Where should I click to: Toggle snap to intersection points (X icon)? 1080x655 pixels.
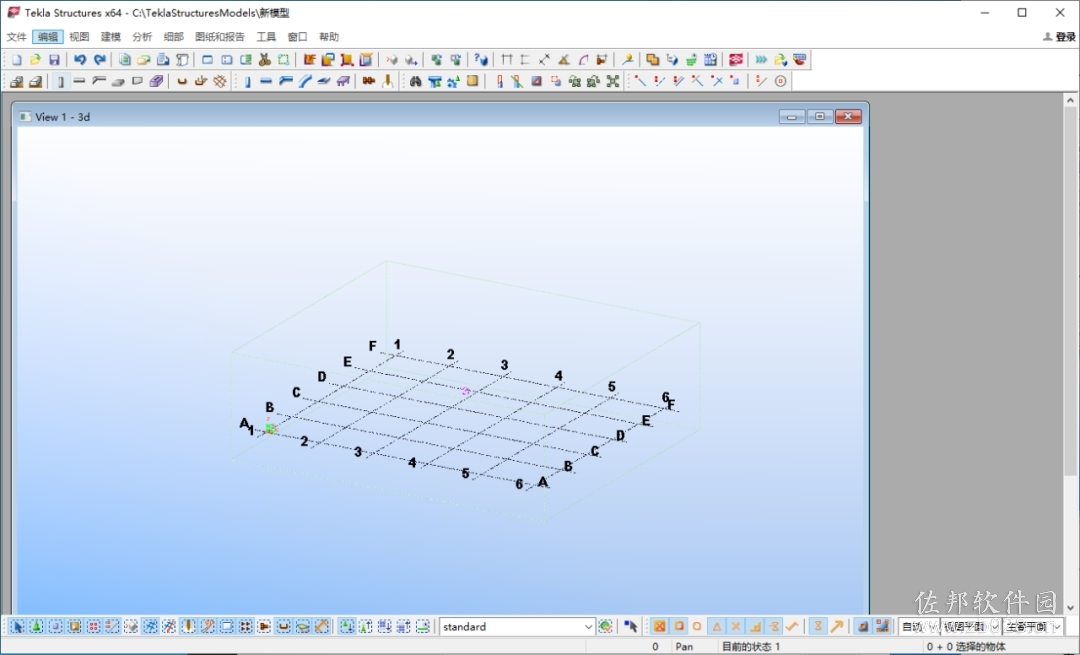[736, 626]
